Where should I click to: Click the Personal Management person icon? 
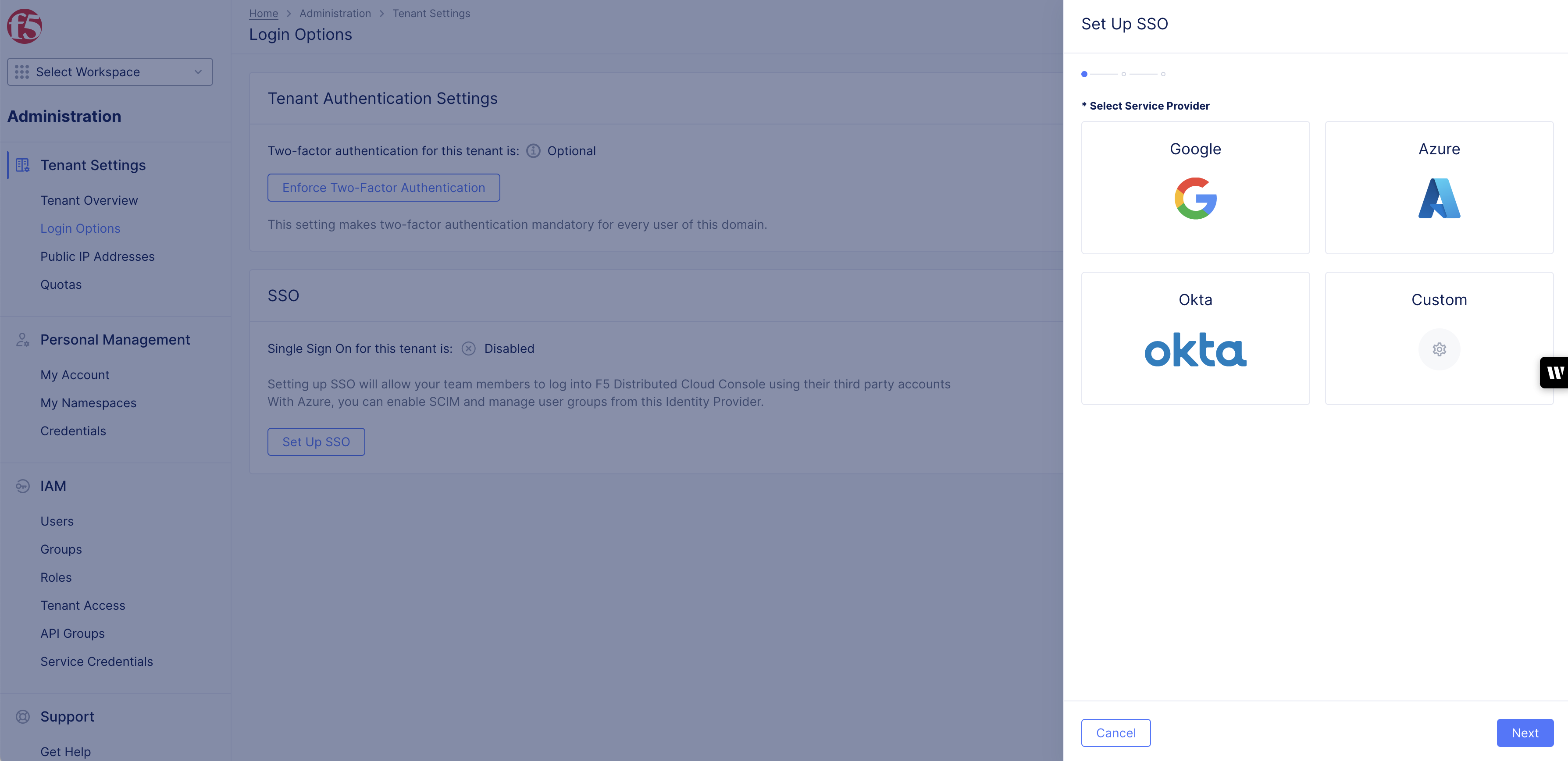click(x=22, y=340)
